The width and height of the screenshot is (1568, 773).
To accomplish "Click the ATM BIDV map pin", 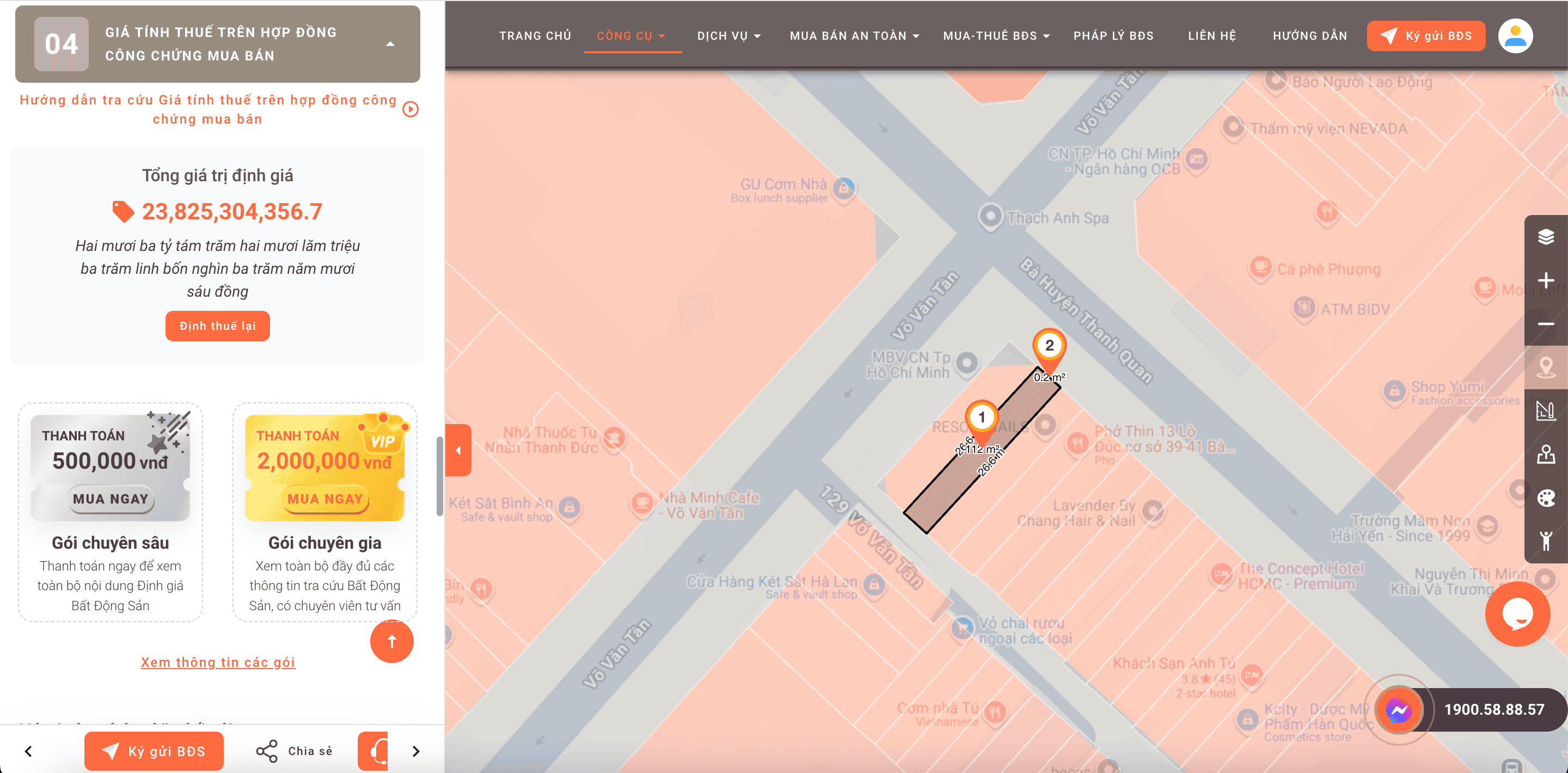I will (x=1304, y=308).
